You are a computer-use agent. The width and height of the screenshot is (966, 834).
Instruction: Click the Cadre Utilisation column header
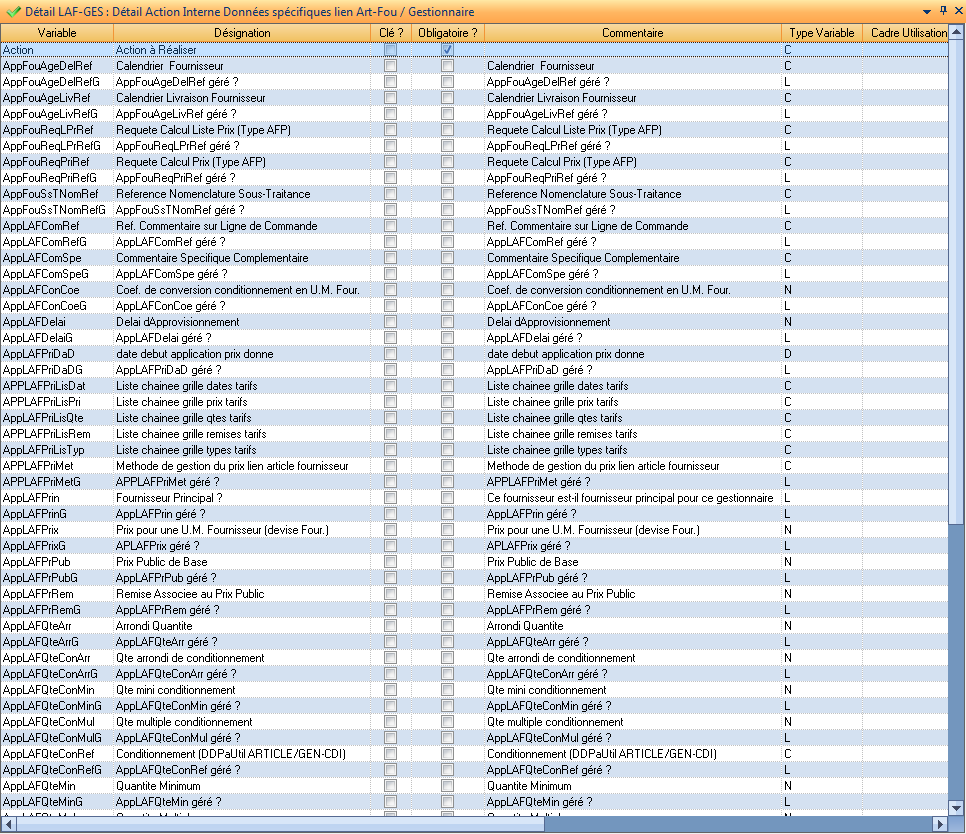tap(908, 33)
